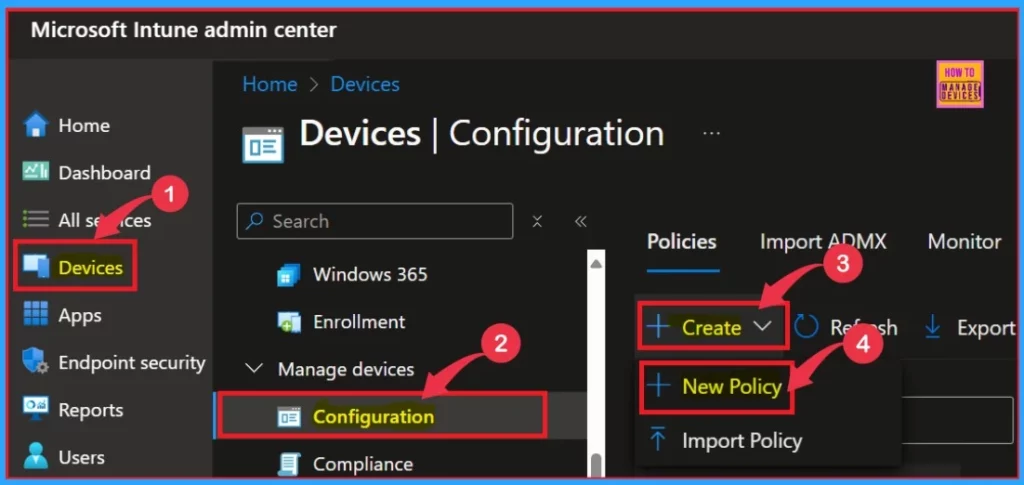Click the Export download arrow icon
This screenshot has height=485, width=1024.
coord(933,327)
